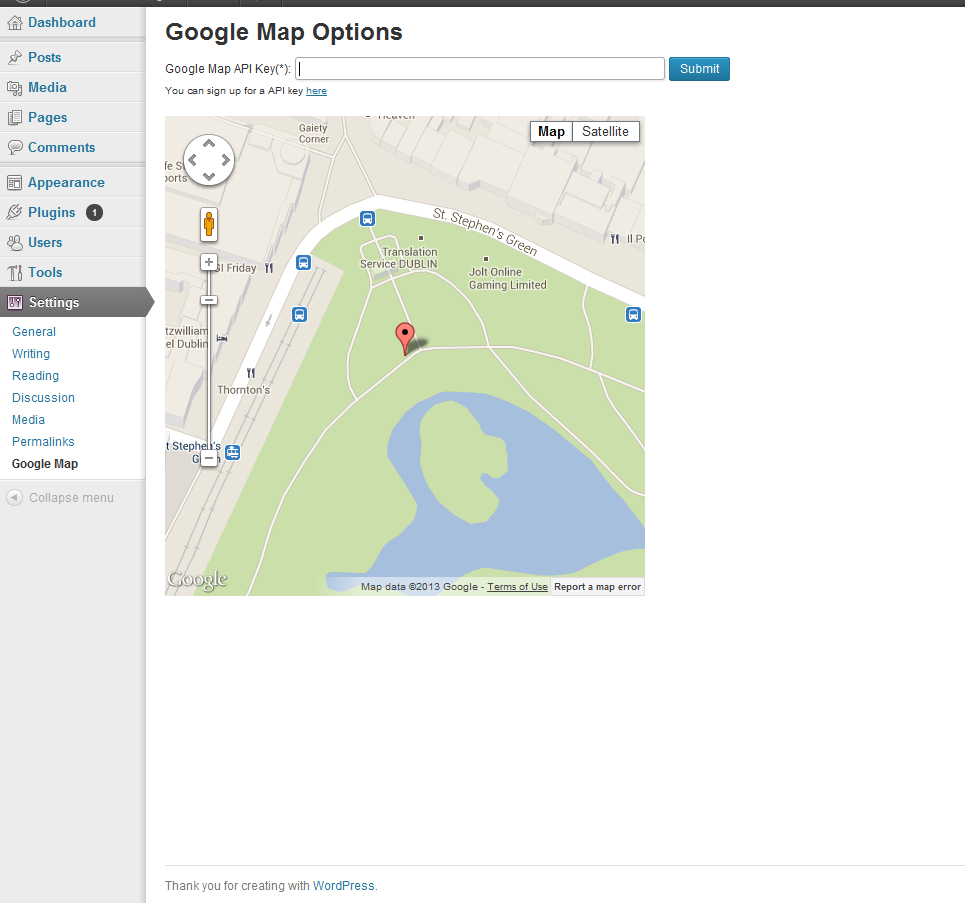Follow the 'here' API key signup link
This screenshot has width=965, height=903.
316,91
